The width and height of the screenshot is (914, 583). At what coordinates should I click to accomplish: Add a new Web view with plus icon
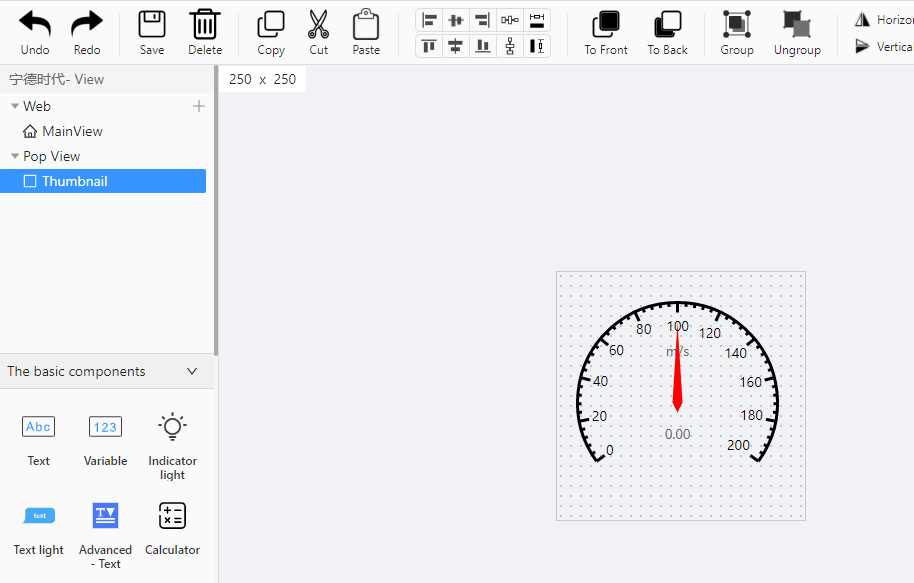tap(199, 106)
